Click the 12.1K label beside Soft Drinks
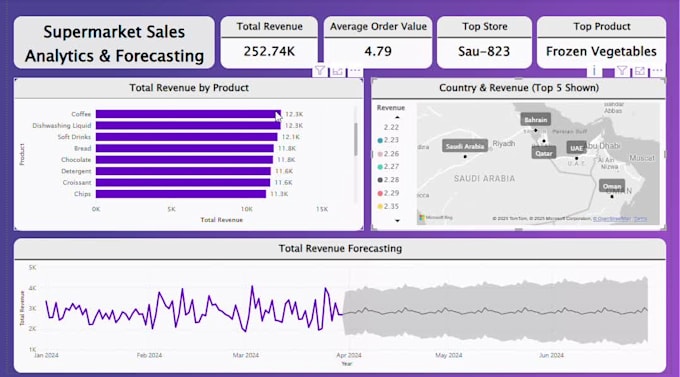Image resolution: width=680 pixels, height=377 pixels. (291, 137)
